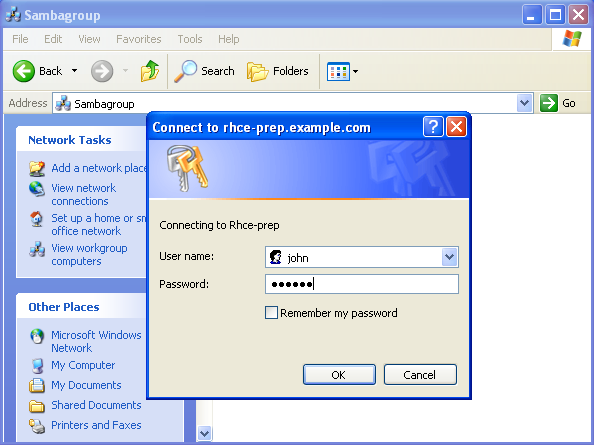Minimize the Sambagroup window
Screen dimensions: 594x445
(x=532, y=14)
